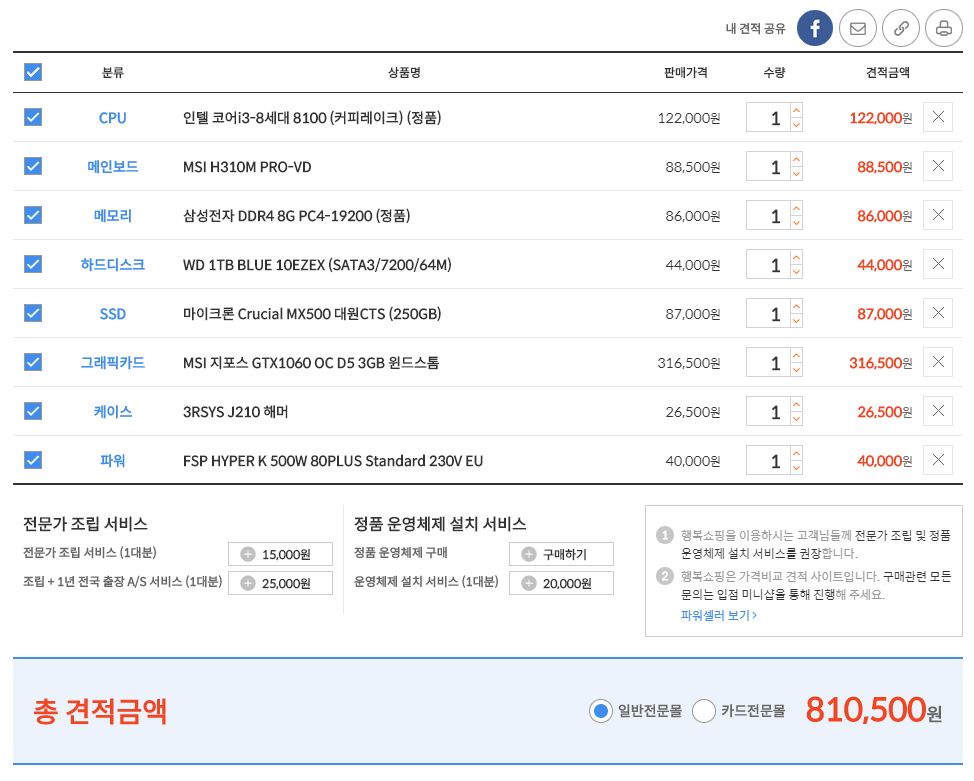Share the estimate by email icon

[x=858, y=28]
